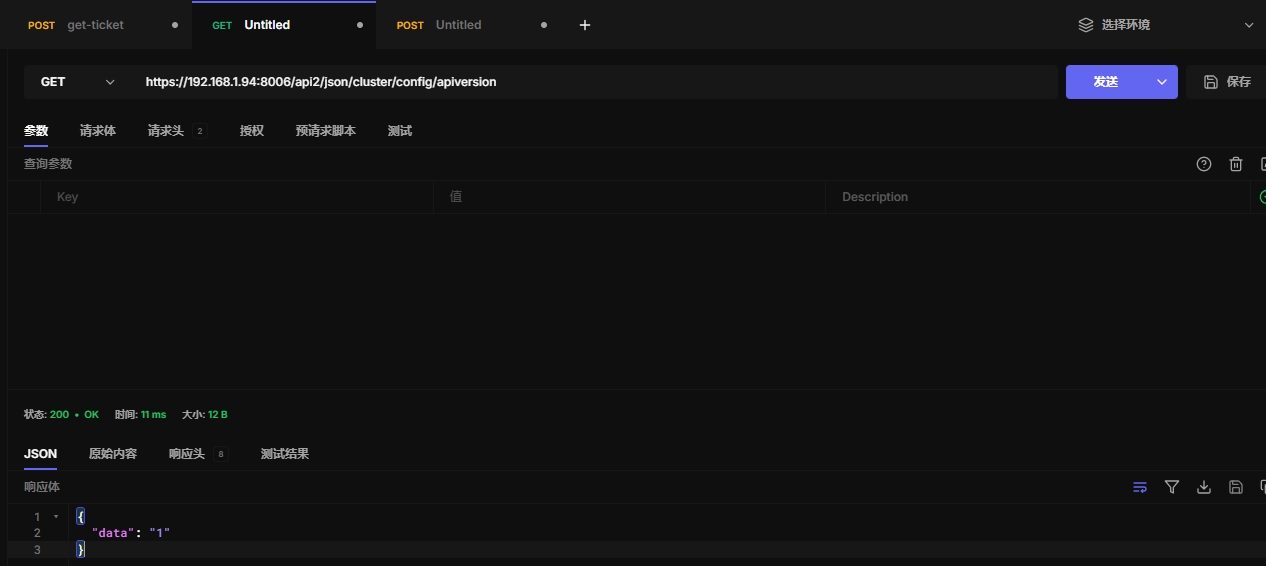Click the 发送 send button
Viewport: 1266px width, 566px height.
[1106, 82]
